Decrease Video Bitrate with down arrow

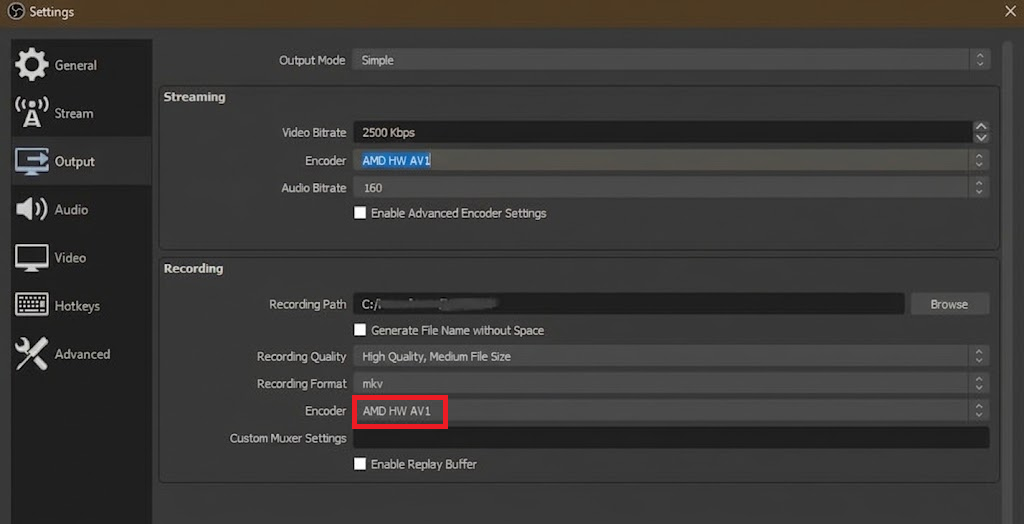(x=980, y=137)
